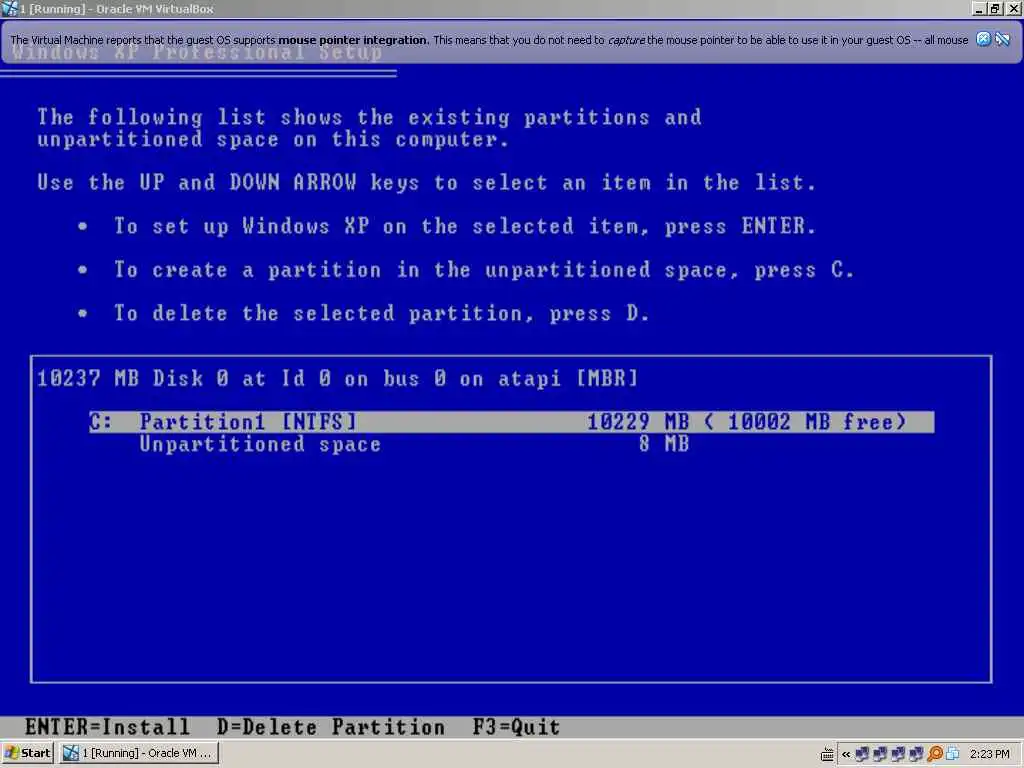Image resolution: width=1024 pixels, height=768 pixels.
Task: Open the Windows Start button
Action: [x=27, y=754]
